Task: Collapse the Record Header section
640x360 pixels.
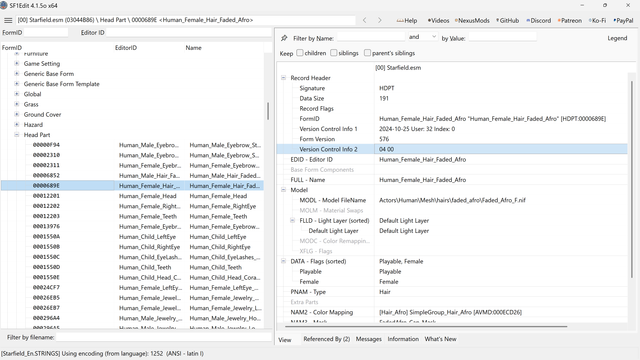Action: 283,78
